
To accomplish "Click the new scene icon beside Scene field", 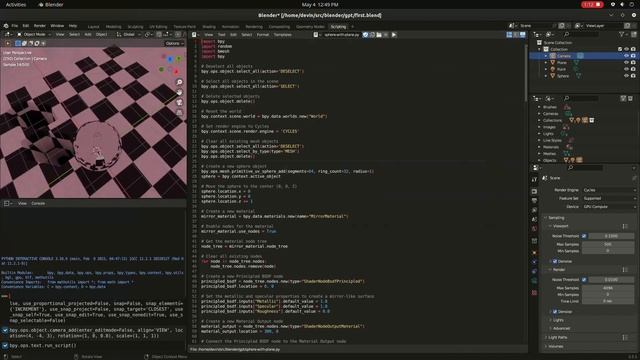I will [562, 26].
